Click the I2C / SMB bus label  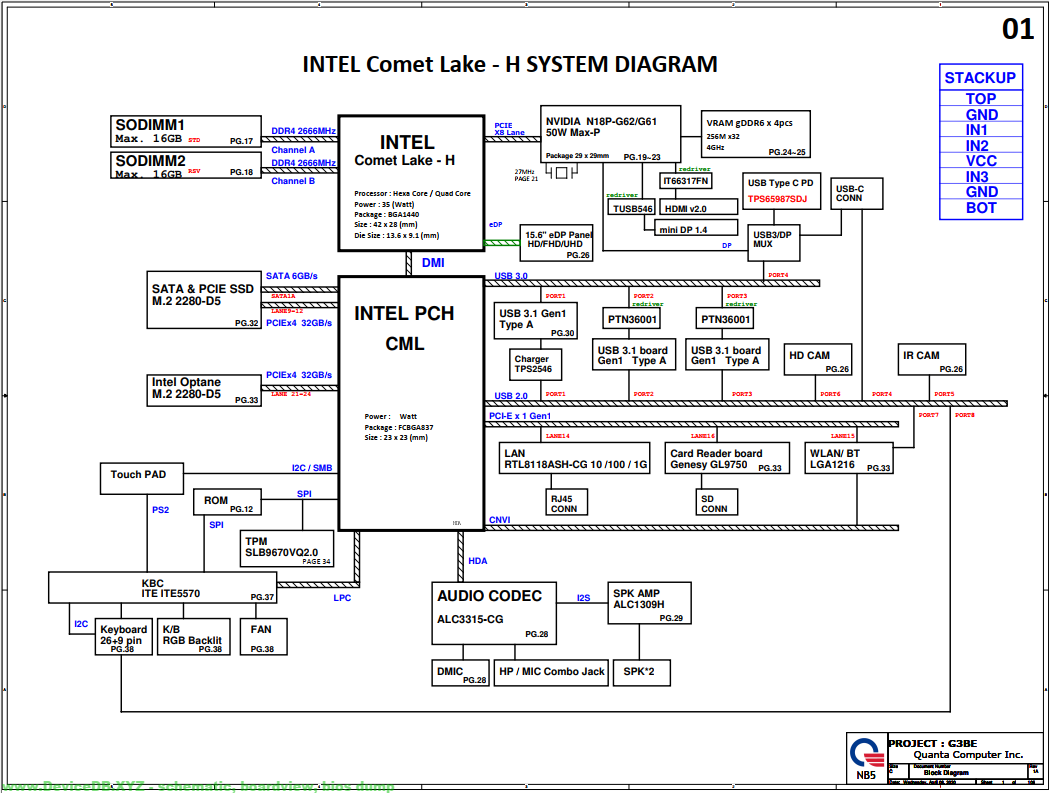pos(312,468)
